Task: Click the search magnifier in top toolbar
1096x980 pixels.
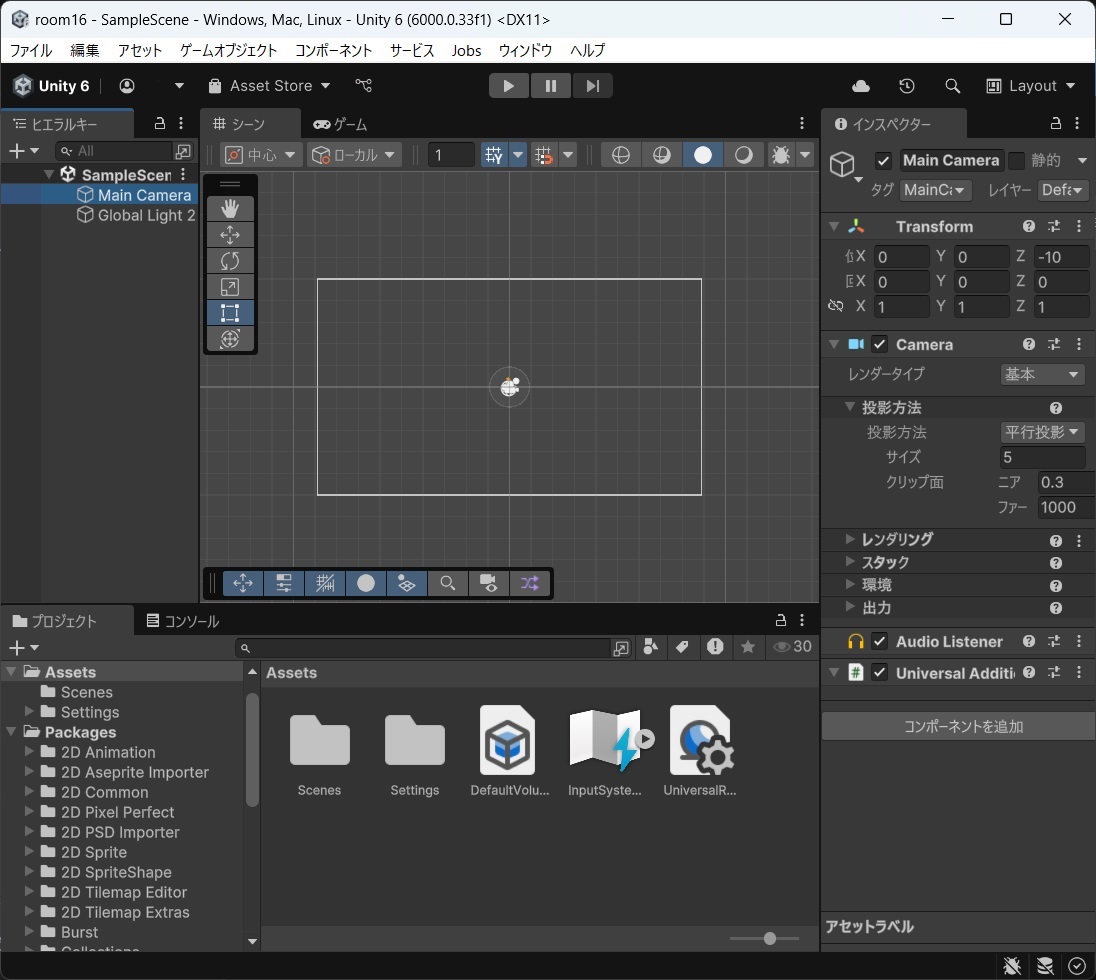Action: 953,86
